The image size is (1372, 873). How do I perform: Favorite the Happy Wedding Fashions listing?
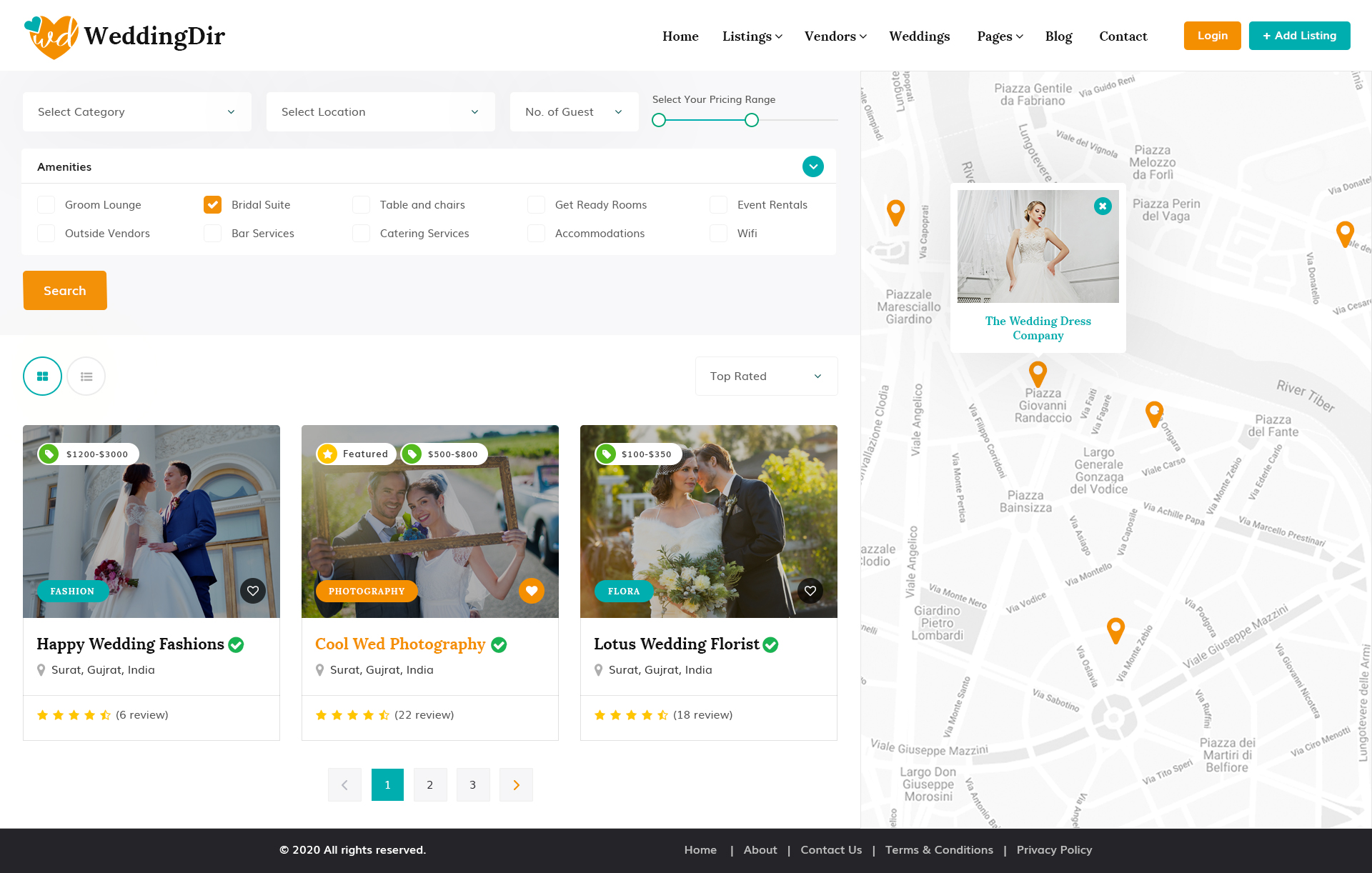point(253,591)
